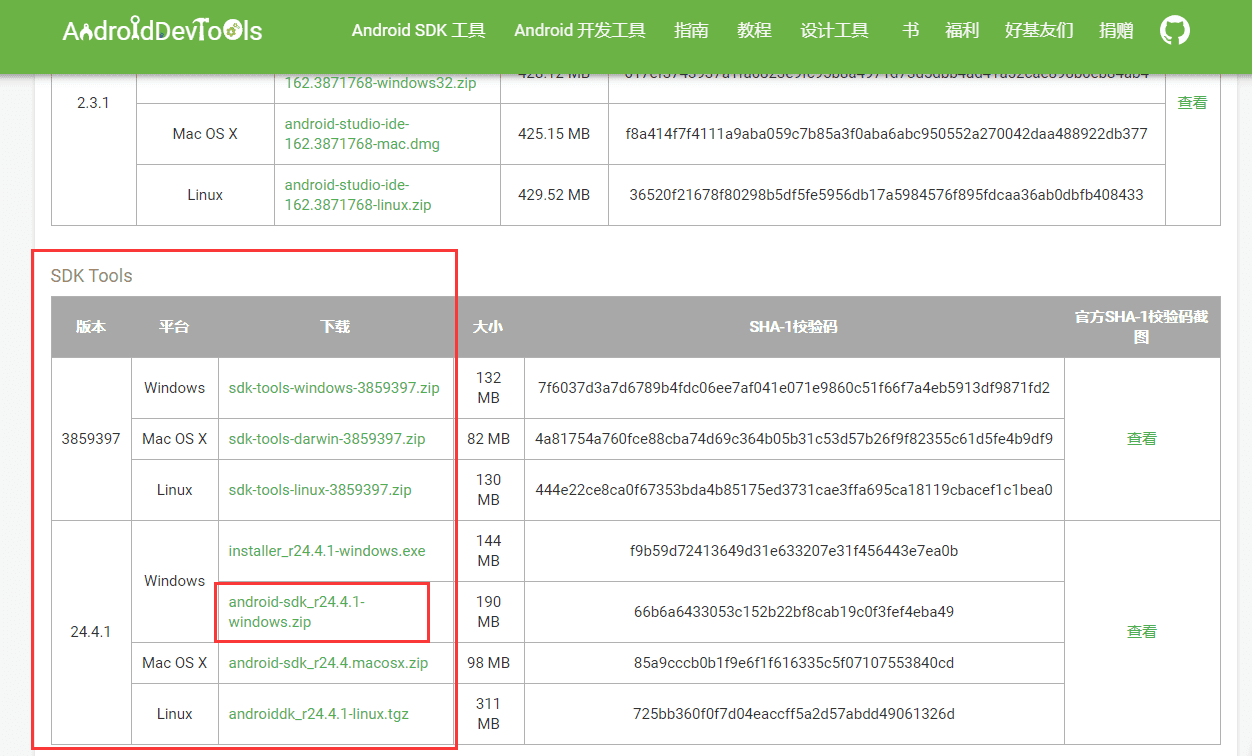The height and width of the screenshot is (756, 1252).
Task: Download androiddk_r24.4.1-linux.tgz
Action: pyautogui.click(x=319, y=714)
